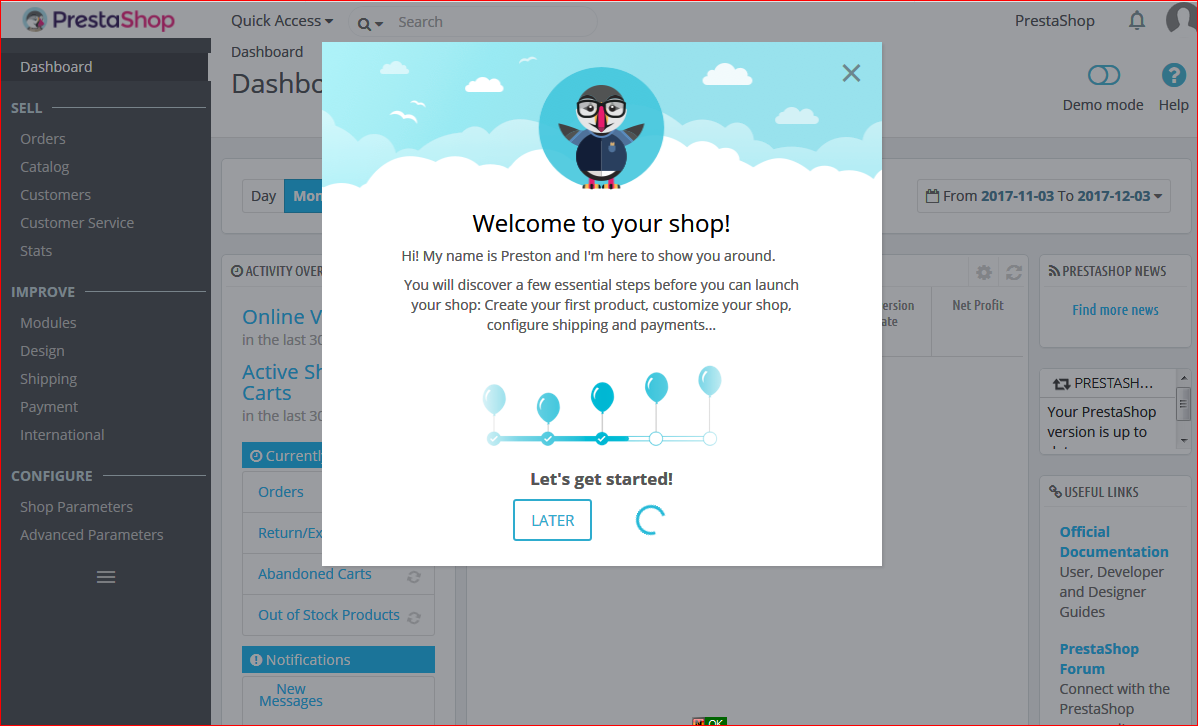Screen dimensions: 1198x726
Task: Open the New Messages link
Action: tap(290, 695)
